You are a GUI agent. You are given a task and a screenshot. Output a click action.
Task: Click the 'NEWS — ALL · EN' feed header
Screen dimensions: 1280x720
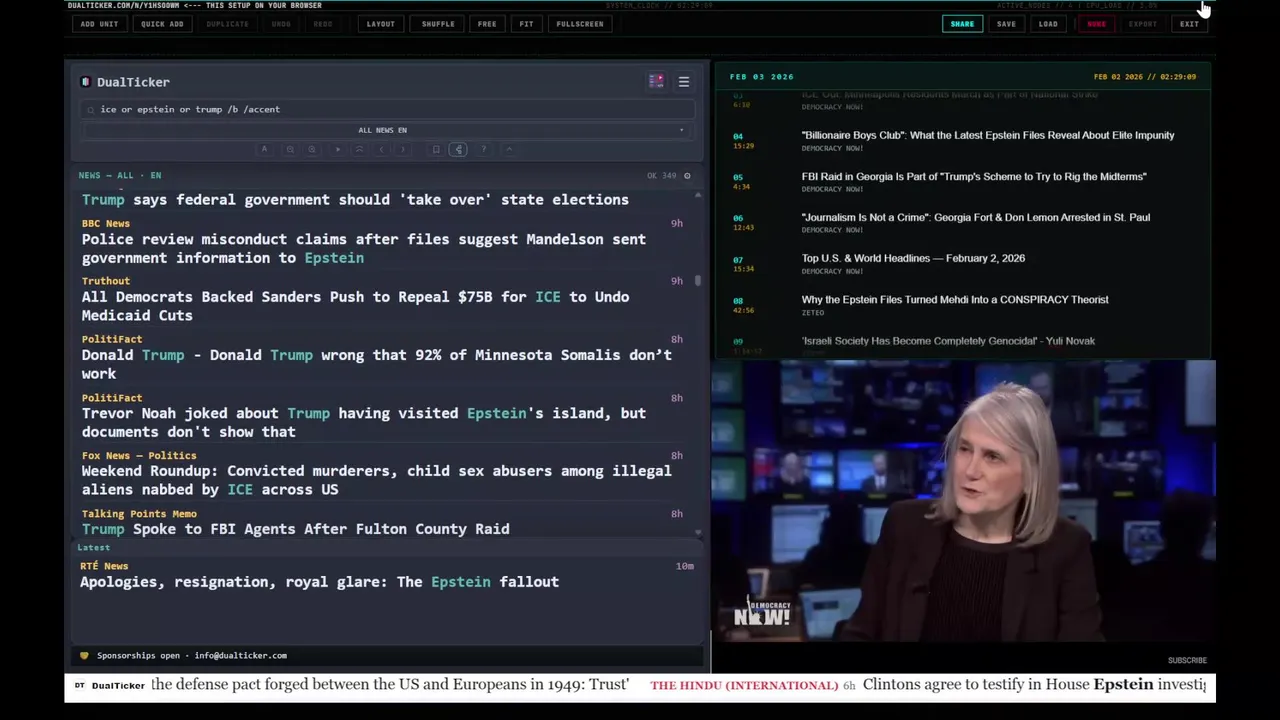click(x=120, y=176)
